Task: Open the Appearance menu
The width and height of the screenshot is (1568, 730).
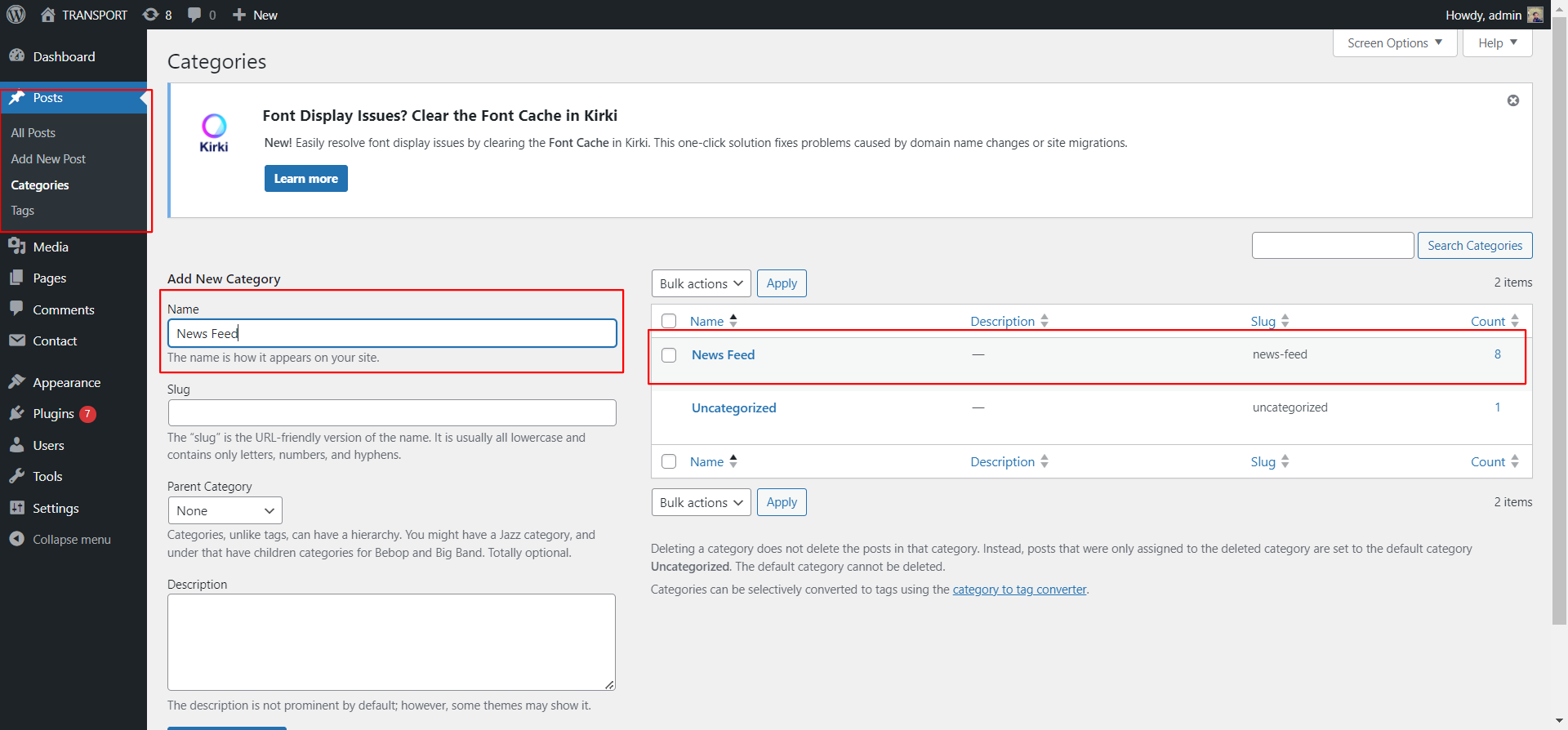Action: point(66,382)
